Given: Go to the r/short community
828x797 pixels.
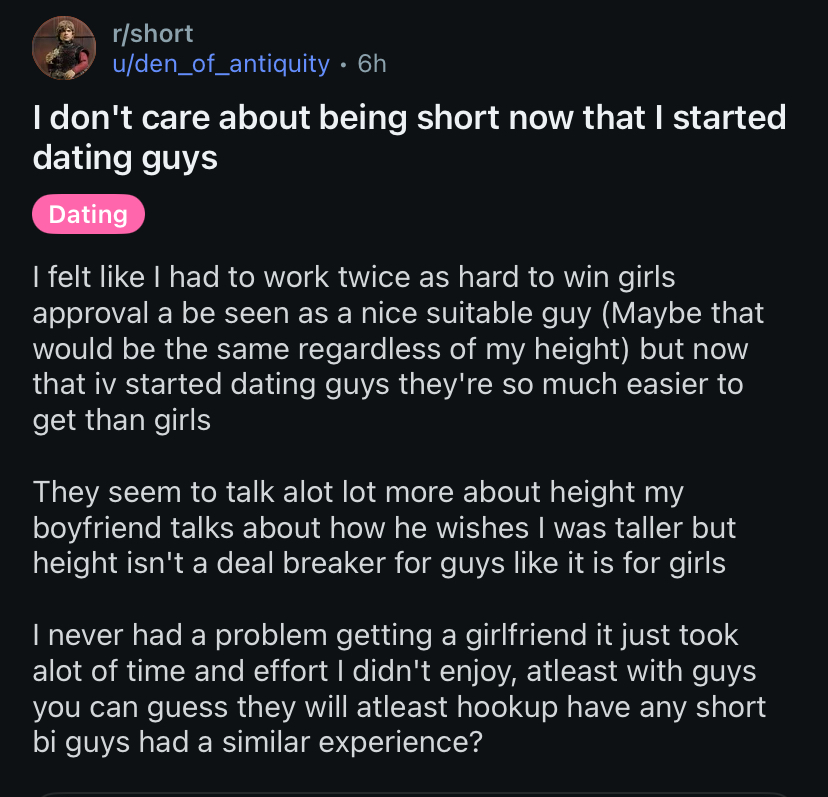Looking at the screenshot, I should point(153,34).
